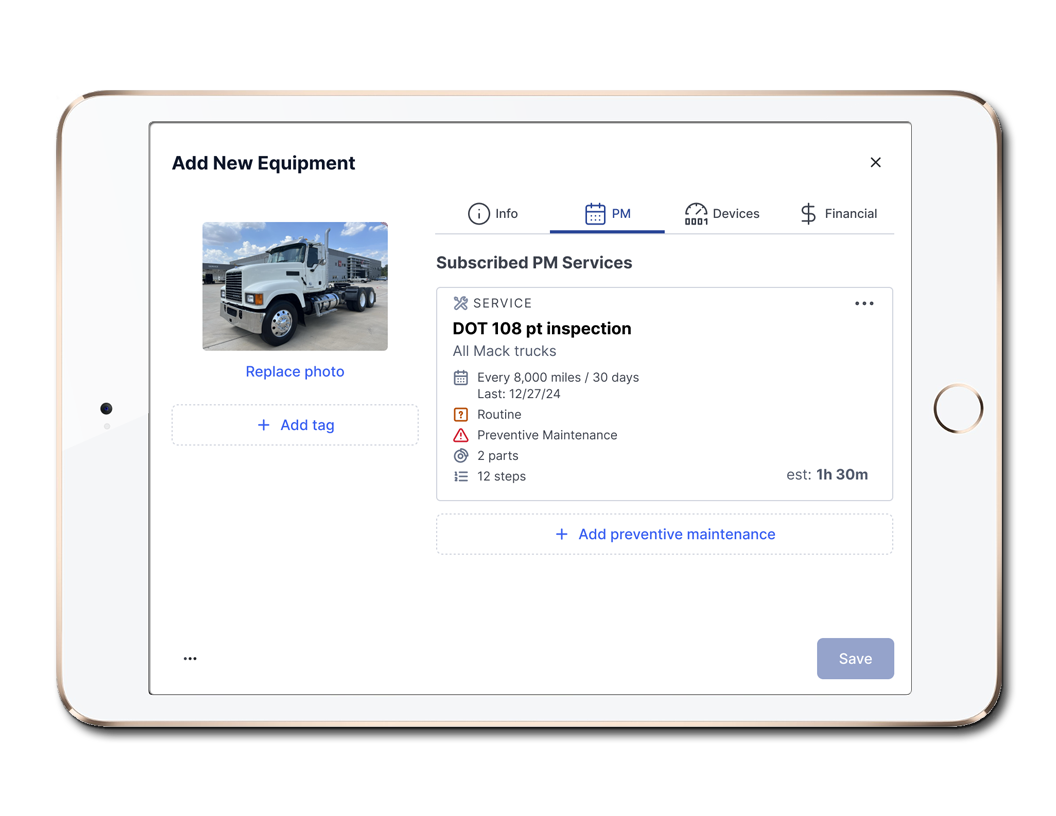Click the dollar sign icon beside Financial
This screenshot has height=816, width=1056.
coord(806,213)
